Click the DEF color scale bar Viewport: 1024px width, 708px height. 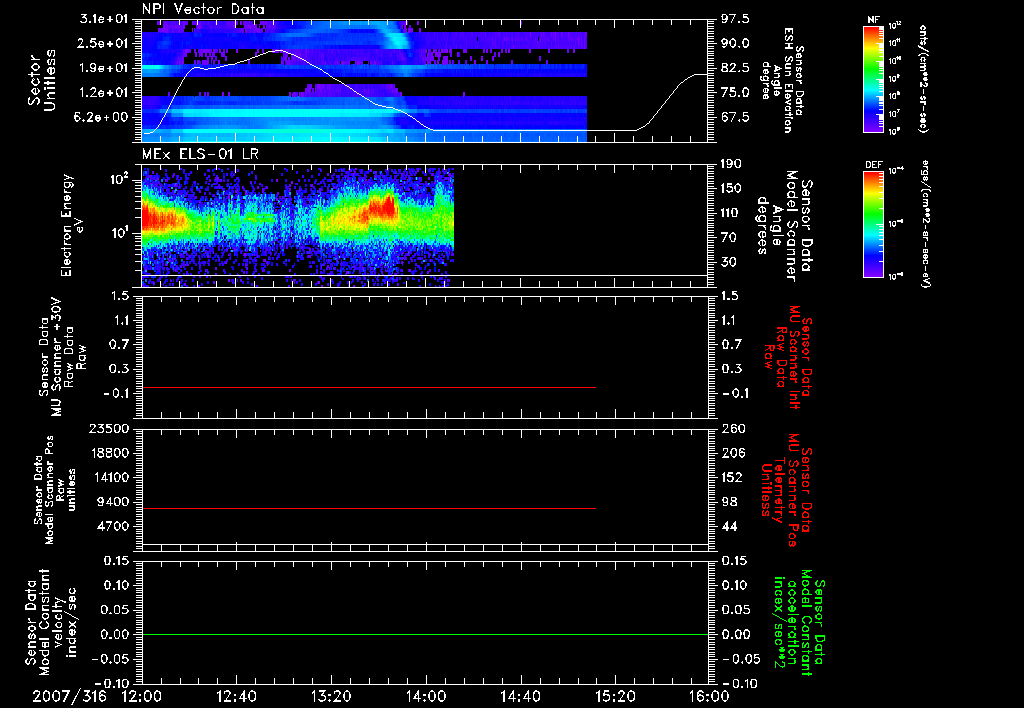873,224
